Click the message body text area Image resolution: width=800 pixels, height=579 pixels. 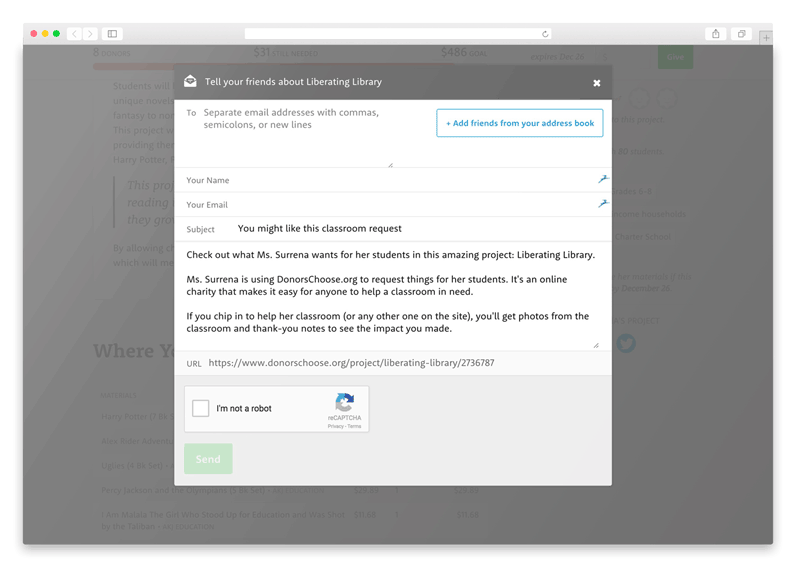[x=393, y=296]
